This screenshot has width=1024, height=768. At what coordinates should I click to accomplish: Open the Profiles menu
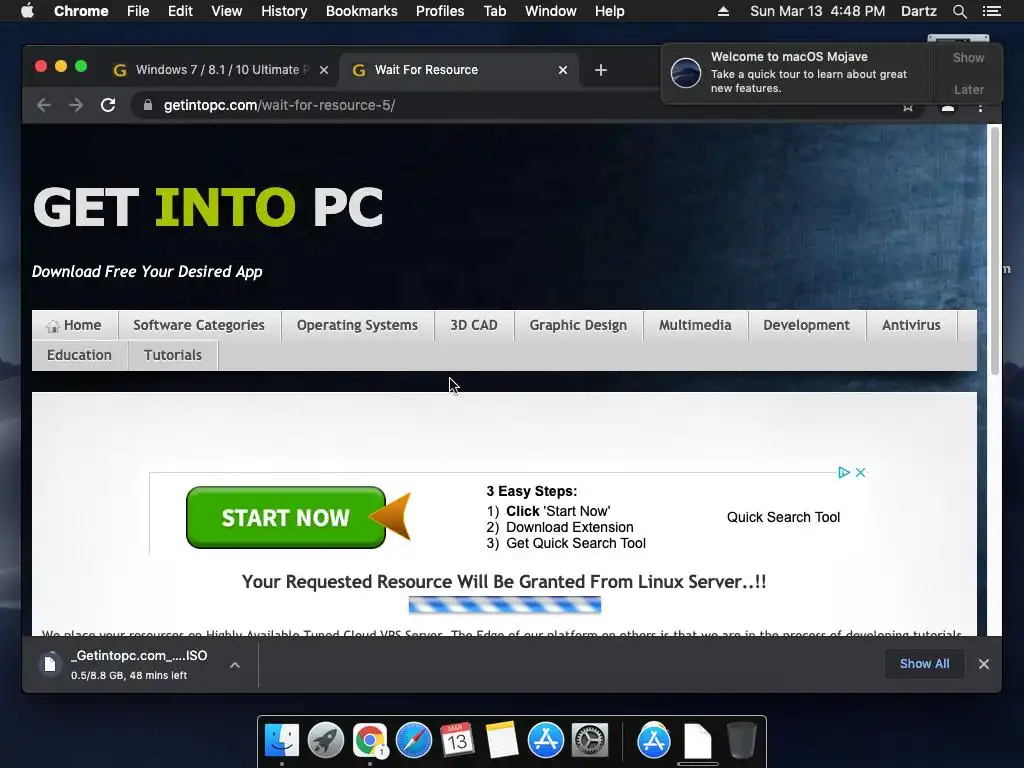(440, 11)
